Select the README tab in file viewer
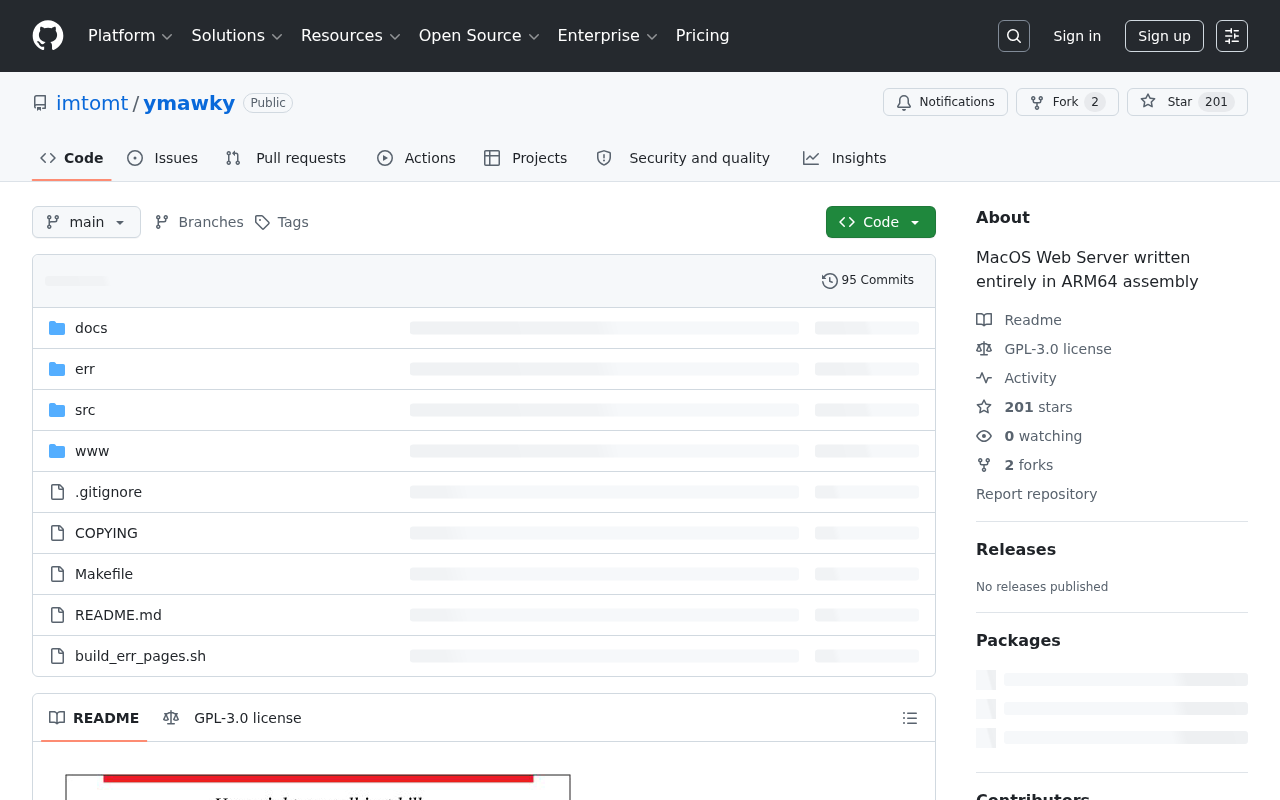 pyautogui.click(x=94, y=718)
